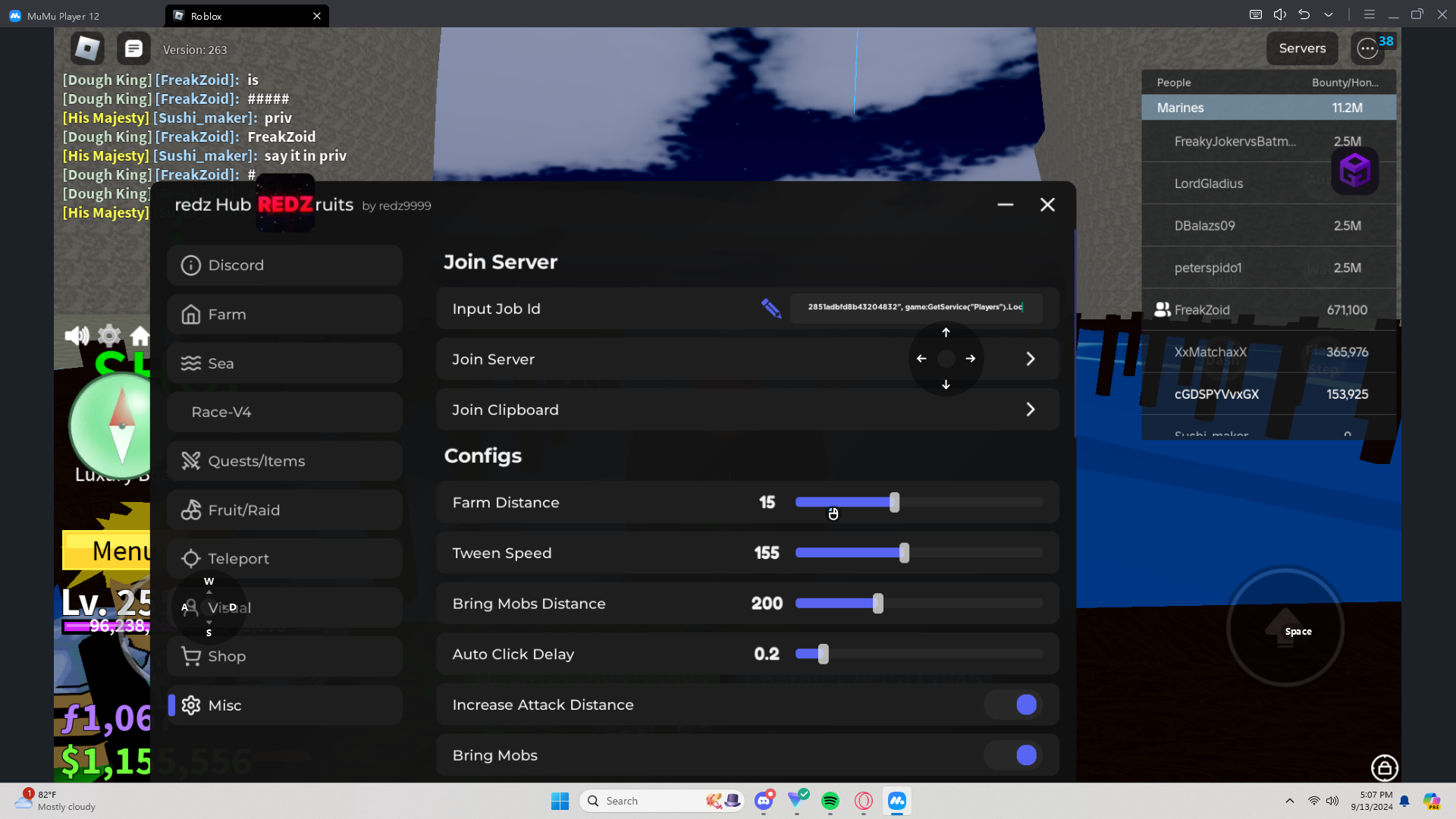Open the Quests/Items tab
Viewport: 1456px width, 819px height.
[284, 461]
